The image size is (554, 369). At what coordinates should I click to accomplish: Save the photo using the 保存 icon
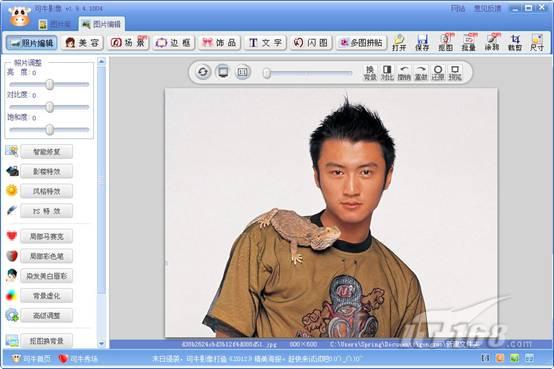[422, 42]
